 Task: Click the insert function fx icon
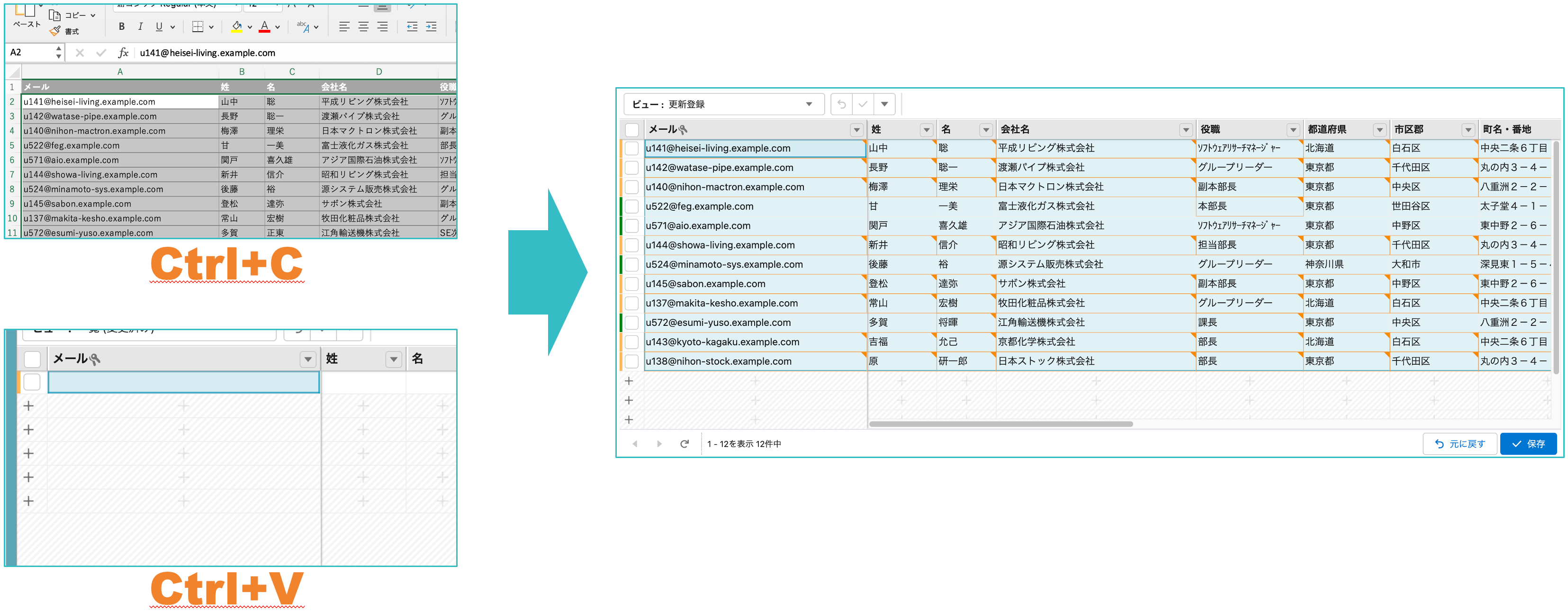coord(123,53)
